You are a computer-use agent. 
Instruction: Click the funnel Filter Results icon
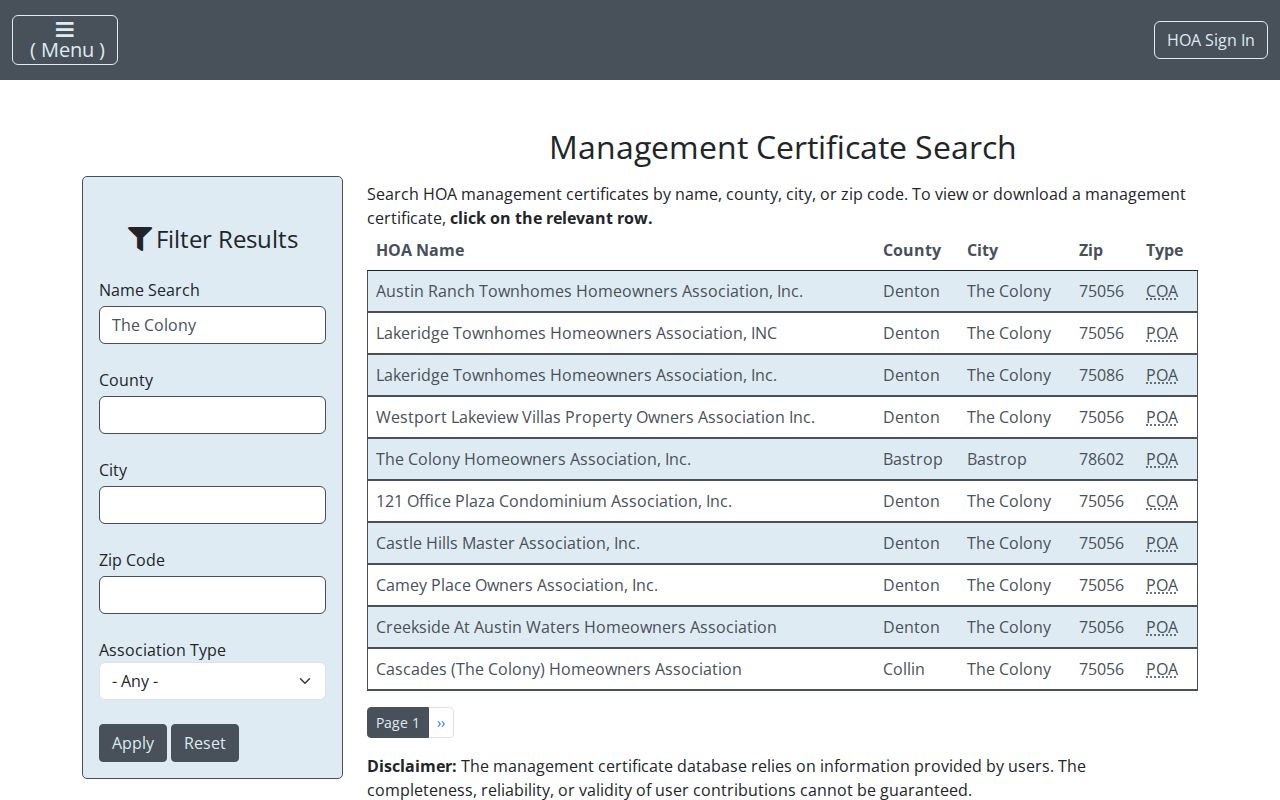click(139, 239)
